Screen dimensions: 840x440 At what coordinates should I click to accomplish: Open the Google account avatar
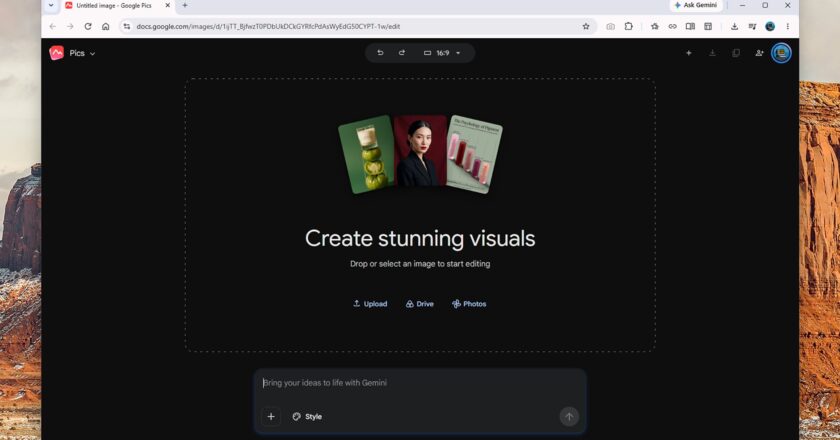pyautogui.click(x=781, y=53)
